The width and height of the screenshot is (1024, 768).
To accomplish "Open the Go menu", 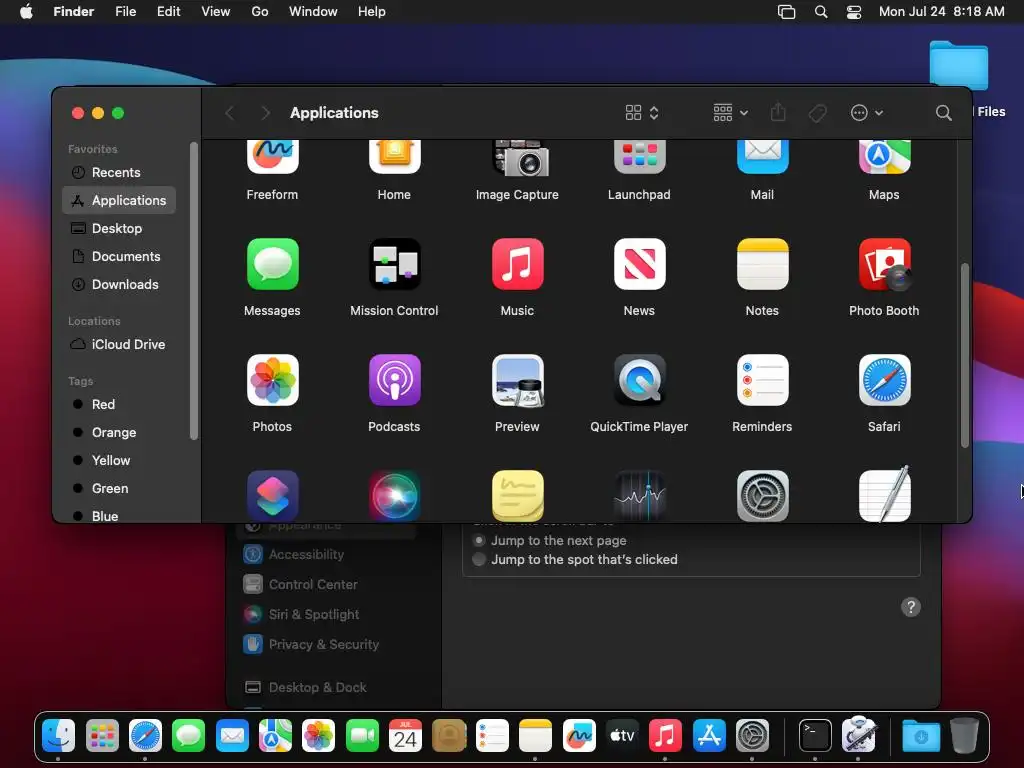I will (x=260, y=12).
